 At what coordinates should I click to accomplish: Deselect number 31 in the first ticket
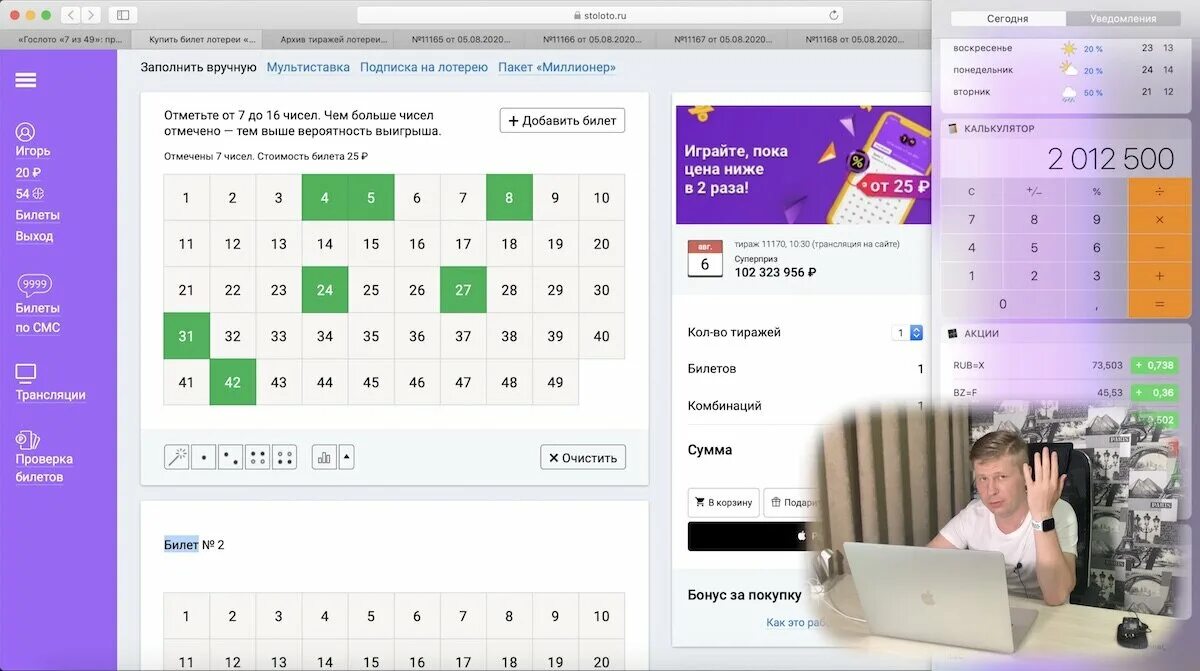click(x=186, y=336)
